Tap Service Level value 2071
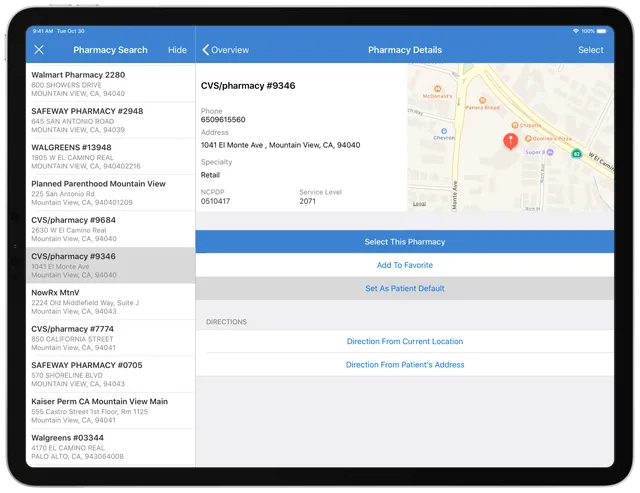640x493 pixels. click(307, 201)
